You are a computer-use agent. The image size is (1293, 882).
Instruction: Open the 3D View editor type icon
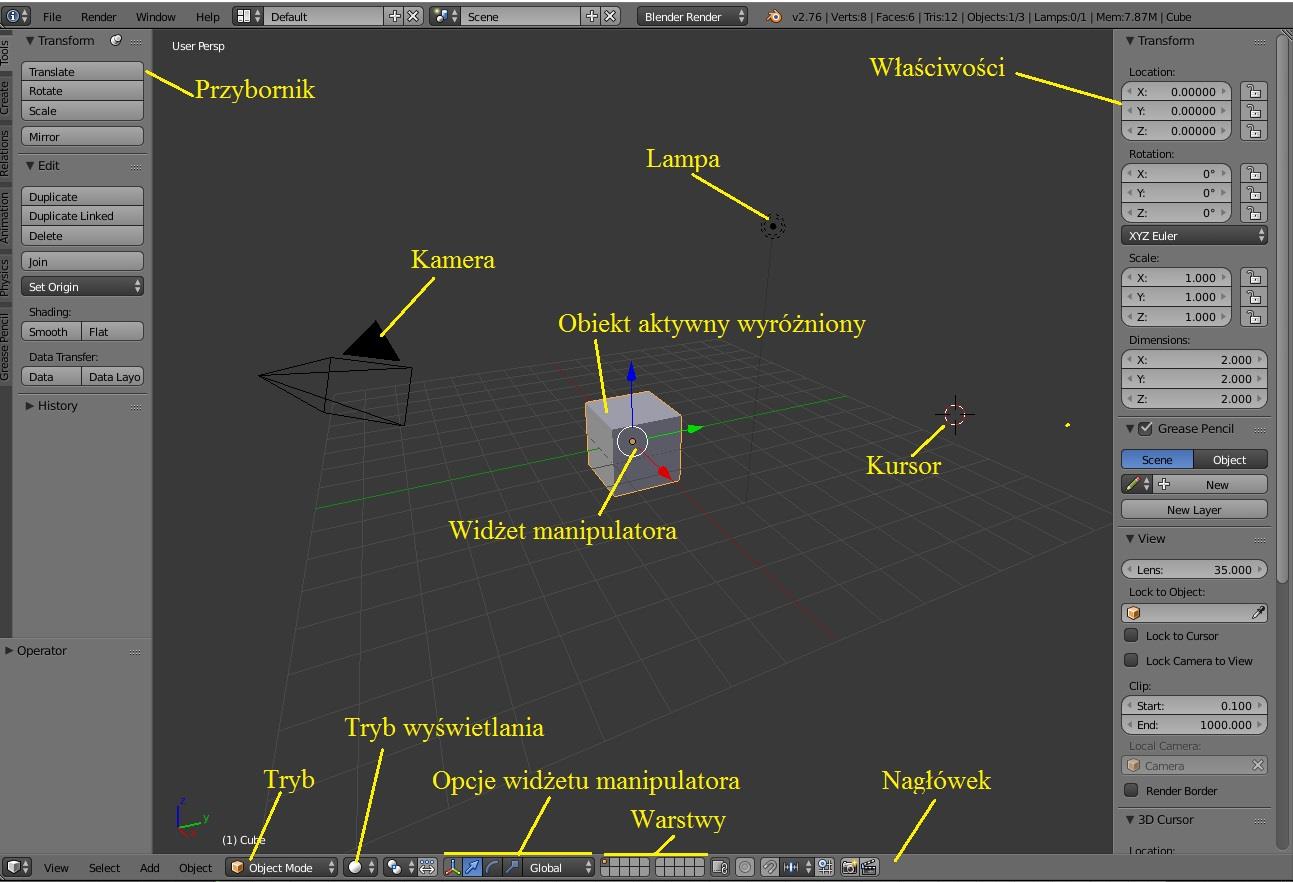pos(17,867)
